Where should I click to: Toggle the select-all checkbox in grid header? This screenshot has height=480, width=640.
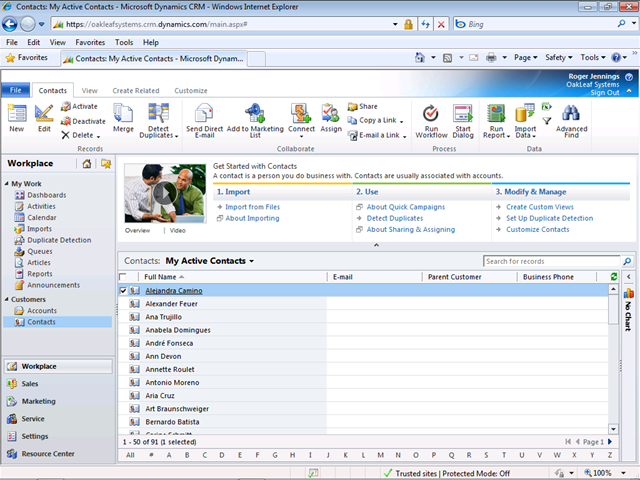click(x=123, y=277)
